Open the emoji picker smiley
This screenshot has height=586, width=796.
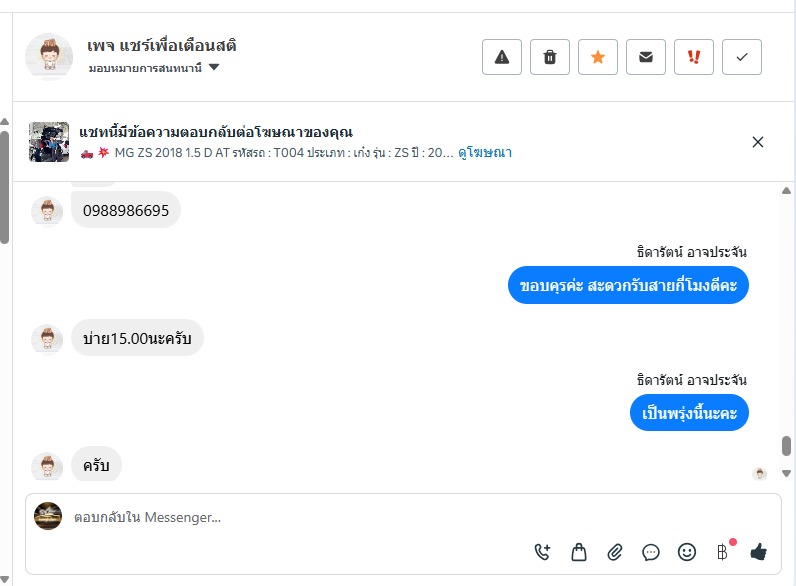687,551
